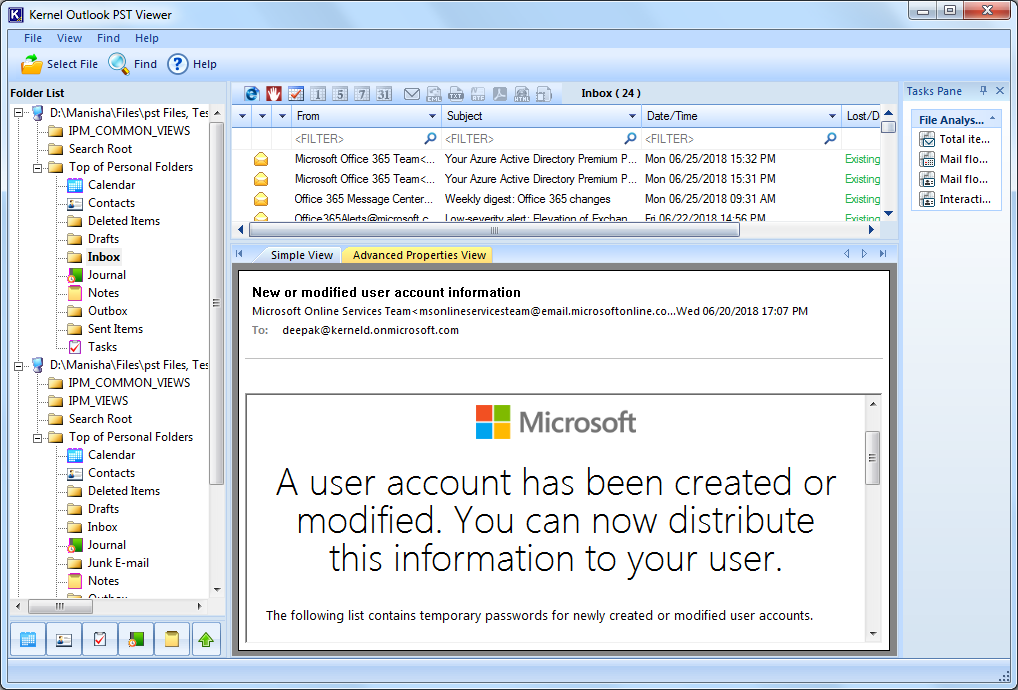Click the Subject filter input field
Screen dimensions: 1018x690
(532, 139)
